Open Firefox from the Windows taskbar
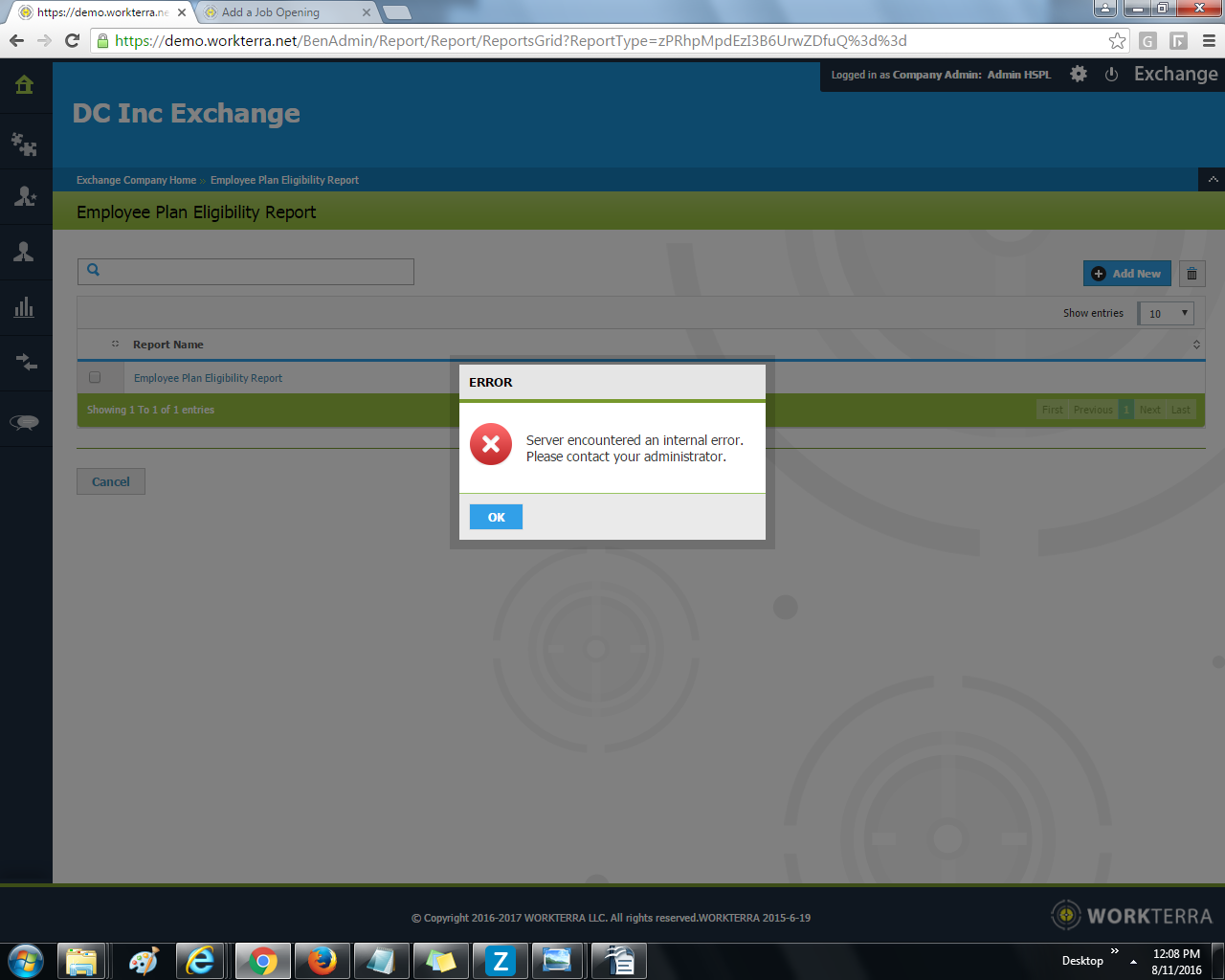Image resolution: width=1225 pixels, height=980 pixels. 322,960
